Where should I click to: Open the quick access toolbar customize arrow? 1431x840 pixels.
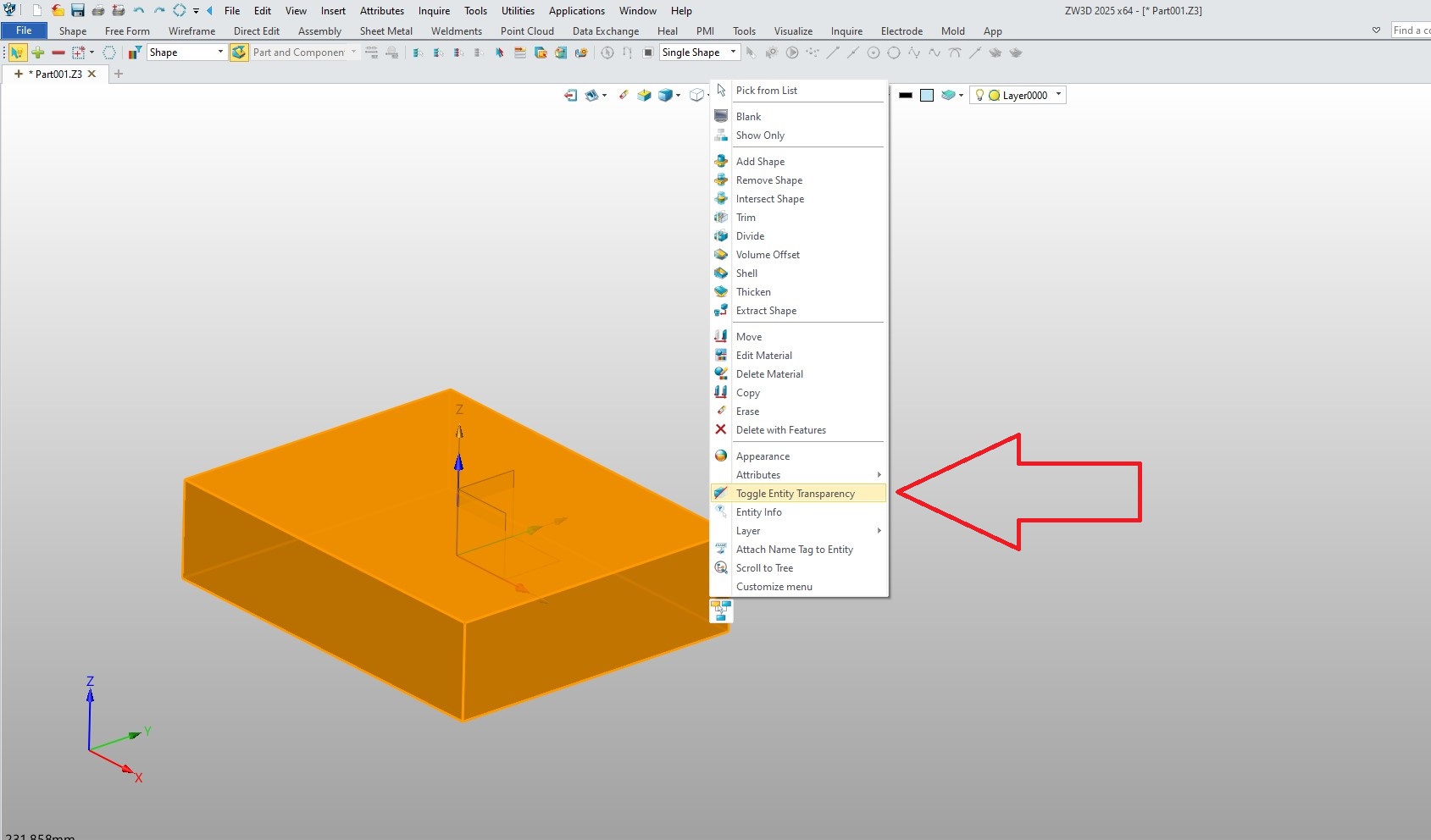[196, 11]
